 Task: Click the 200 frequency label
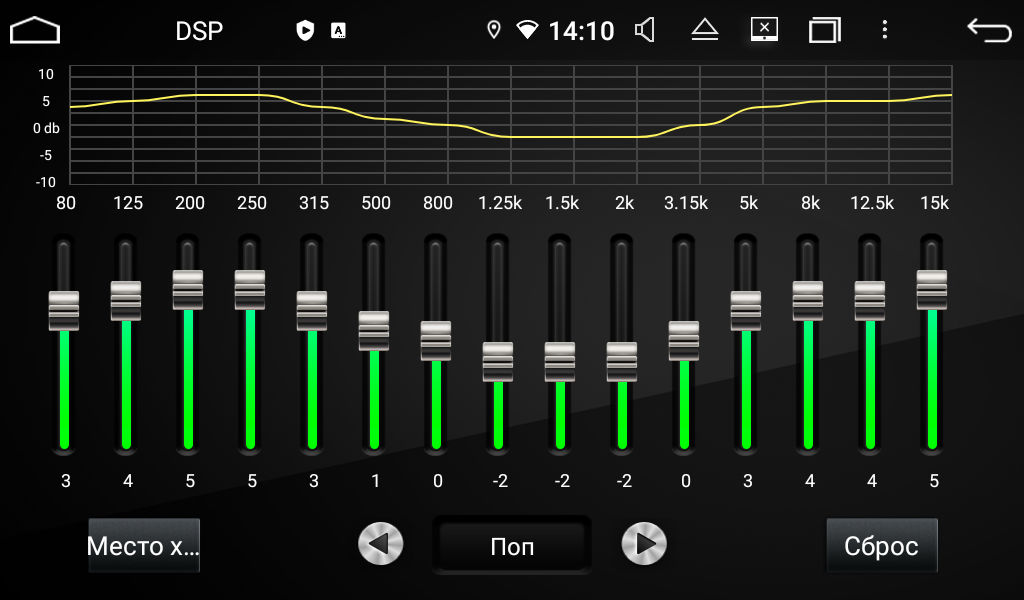point(190,203)
